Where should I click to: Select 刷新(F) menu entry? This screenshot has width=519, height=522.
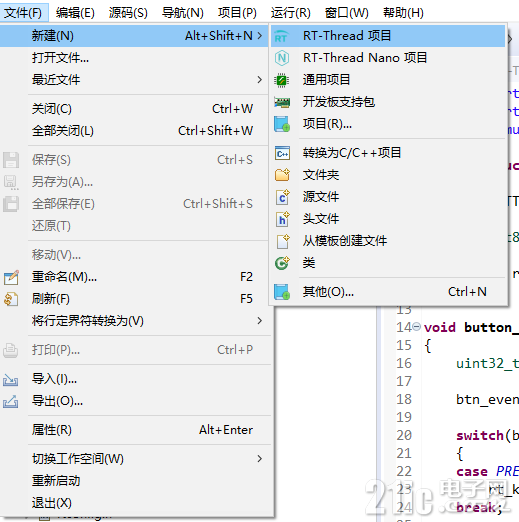134,299
